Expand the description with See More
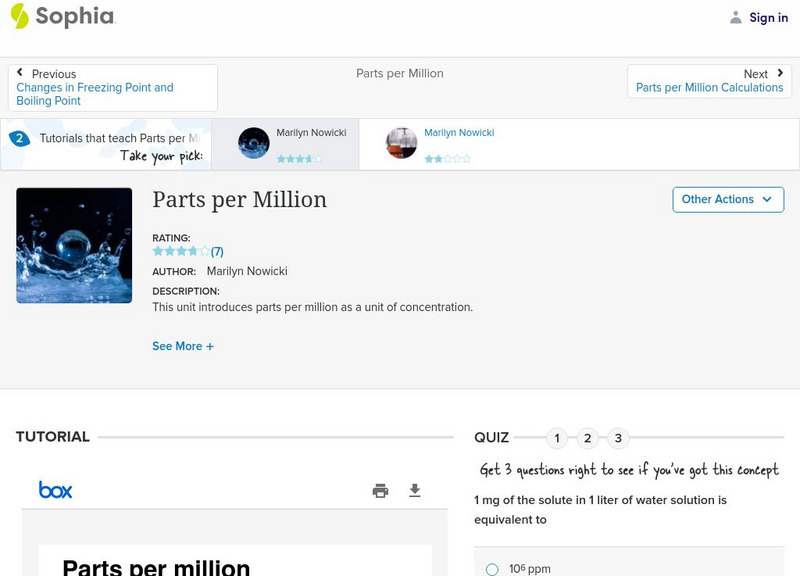The width and height of the screenshot is (800, 576). click(183, 345)
